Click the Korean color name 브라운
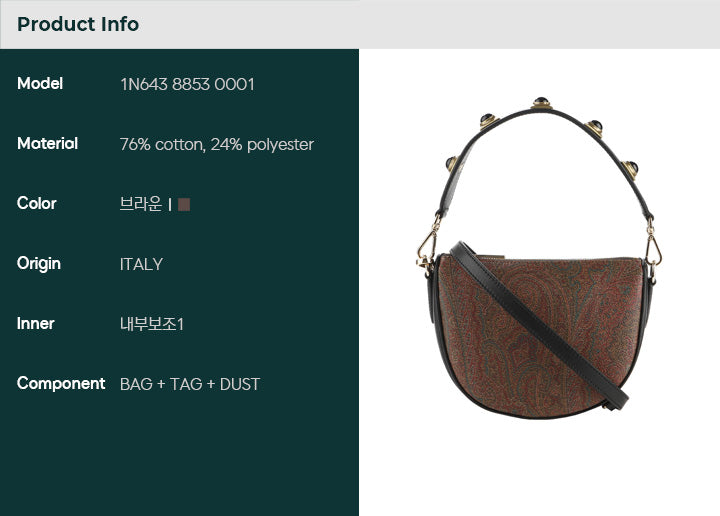 (x=141, y=204)
